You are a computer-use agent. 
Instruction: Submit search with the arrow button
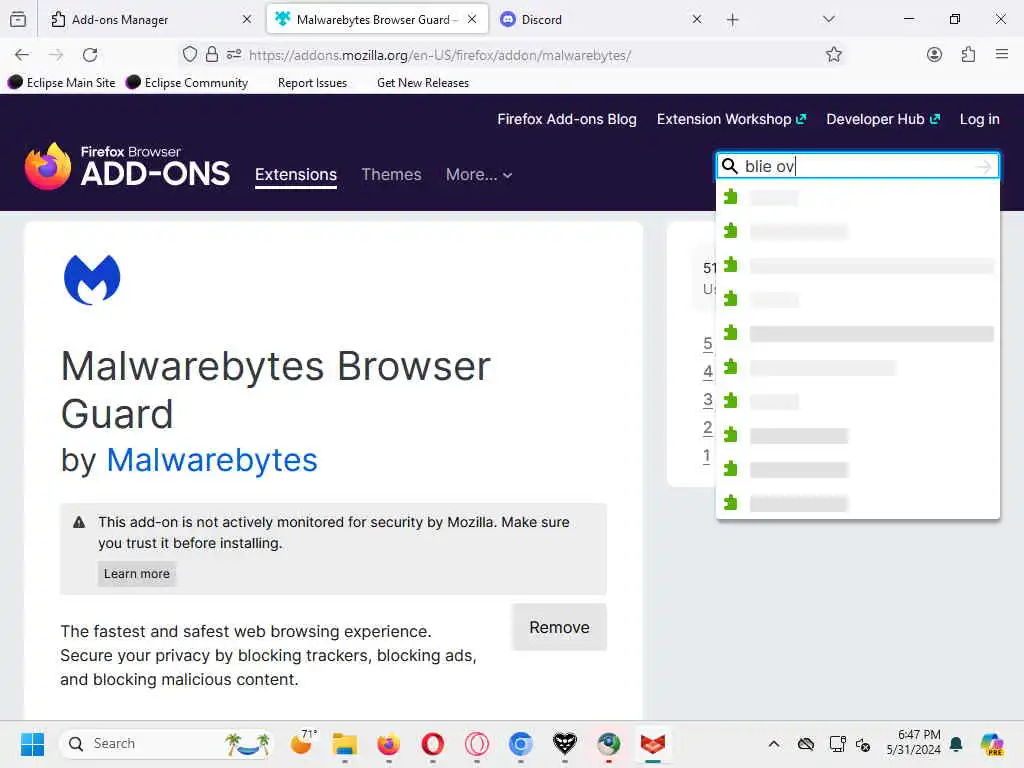click(984, 167)
